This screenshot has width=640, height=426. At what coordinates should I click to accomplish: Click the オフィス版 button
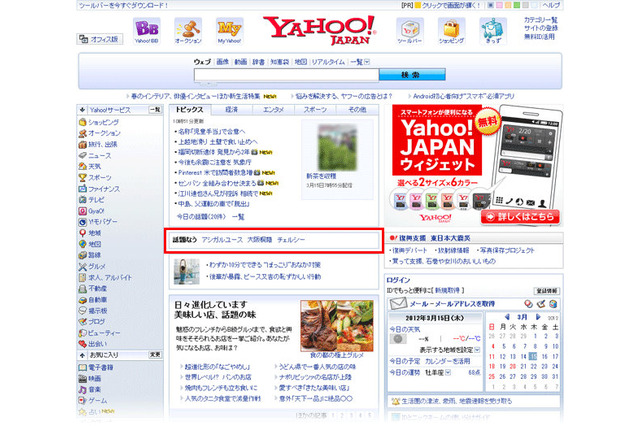[100, 39]
